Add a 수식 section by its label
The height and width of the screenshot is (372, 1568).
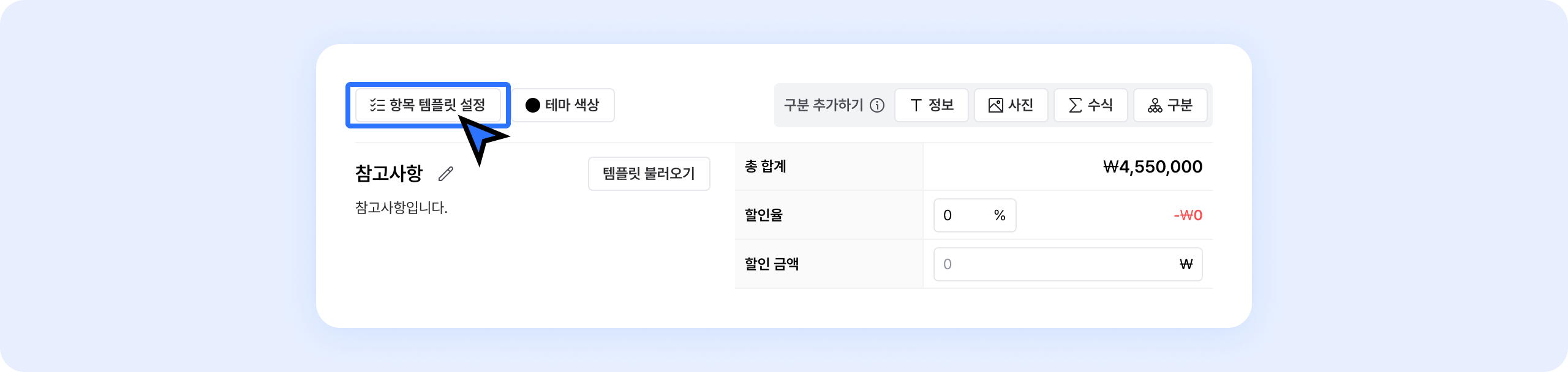(x=1100, y=105)
